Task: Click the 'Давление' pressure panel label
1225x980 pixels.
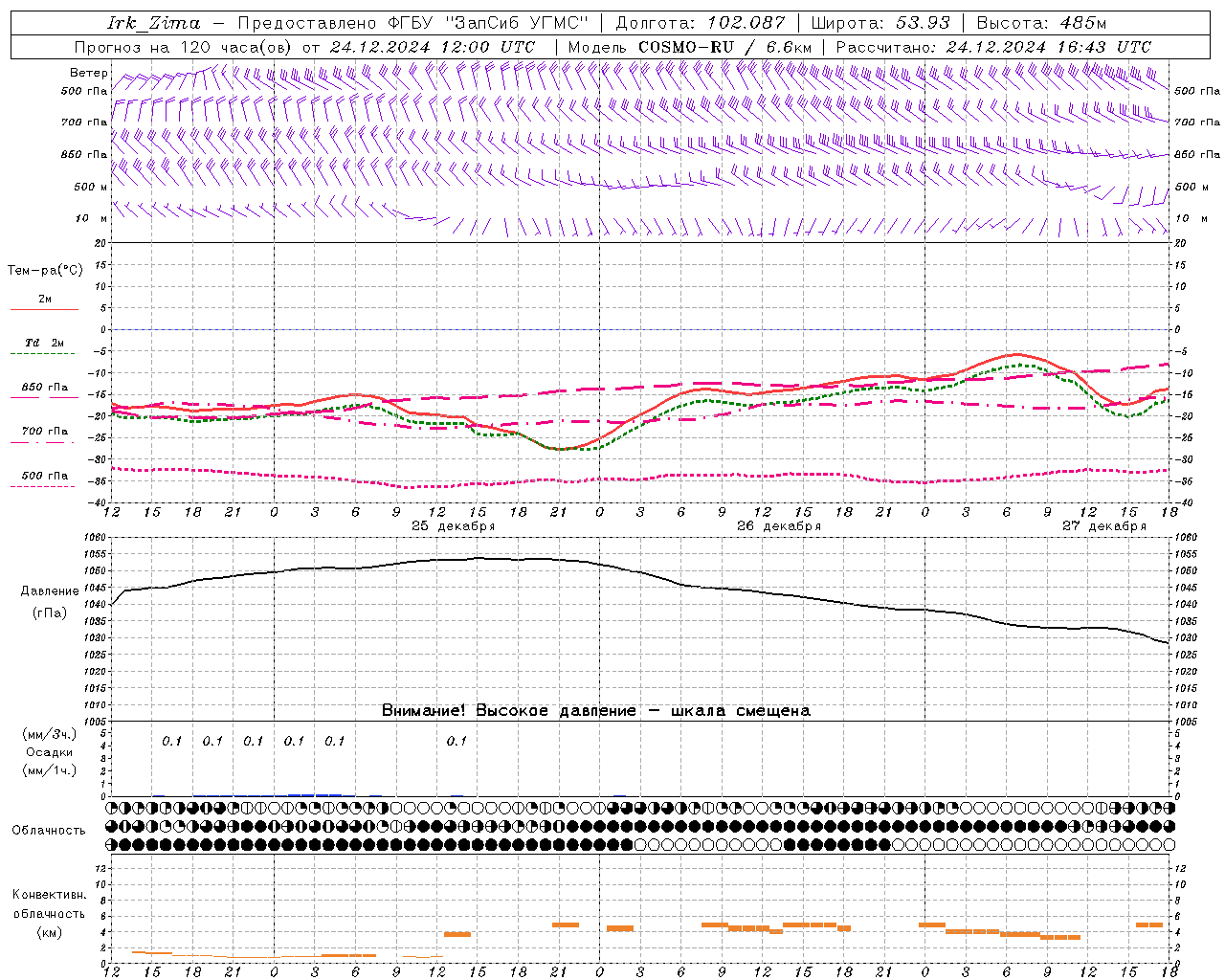Action: tap(50, 591)
